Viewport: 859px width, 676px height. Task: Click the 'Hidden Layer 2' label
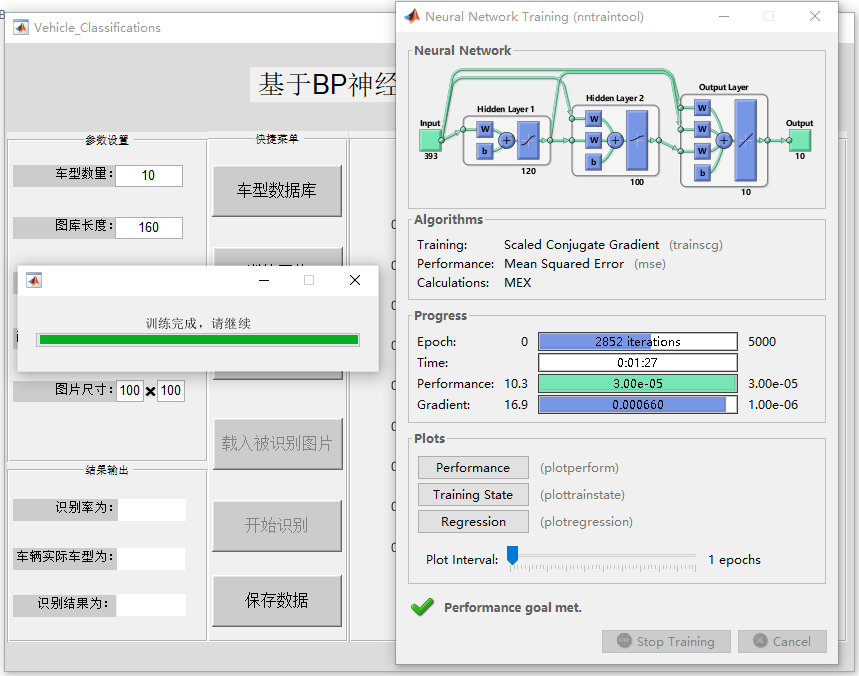coord(615,98)
